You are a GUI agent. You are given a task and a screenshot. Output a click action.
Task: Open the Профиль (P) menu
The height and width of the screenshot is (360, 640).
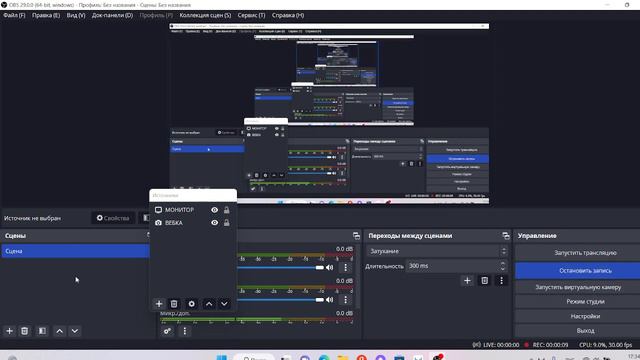[156, 15]
